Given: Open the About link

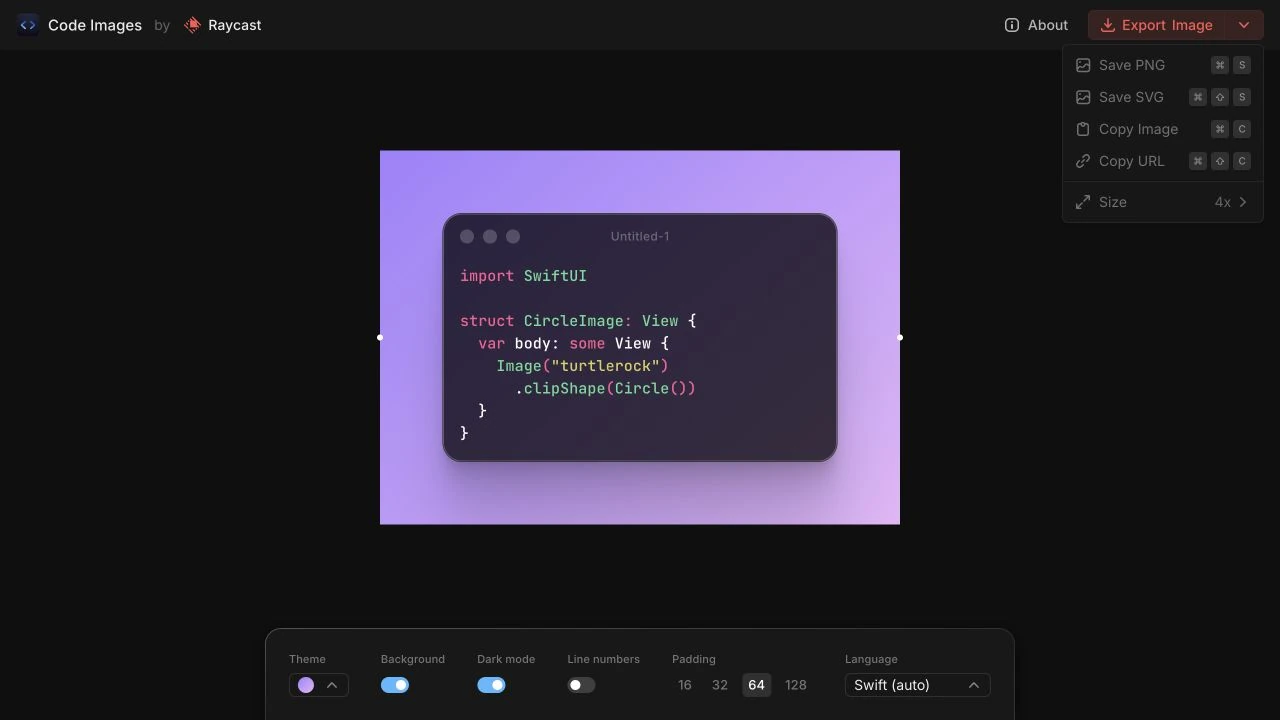Looking at the screenshot, I should point(1036,25).
